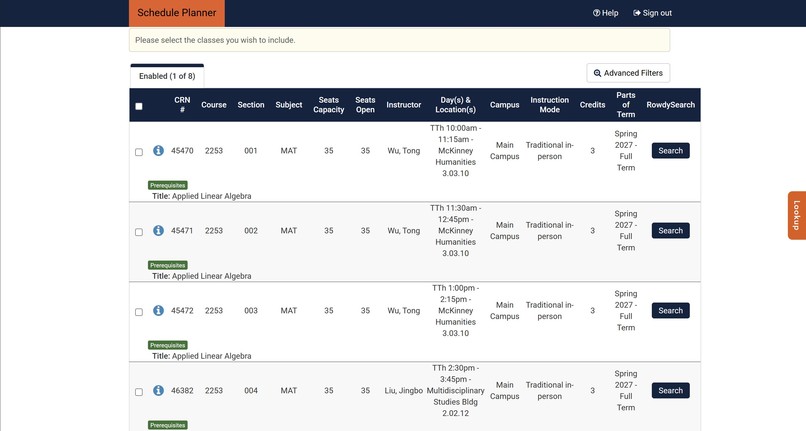
Task: Show Prerequisites badge for section 003
Action: pyautogui.click(x=168, y=345)
